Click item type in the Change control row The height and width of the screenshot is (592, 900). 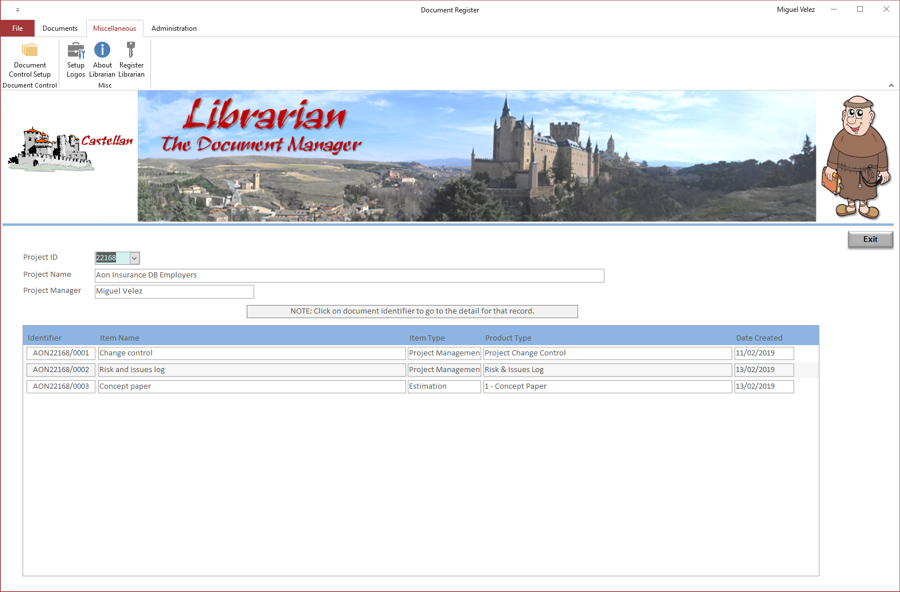pos(444,353)
